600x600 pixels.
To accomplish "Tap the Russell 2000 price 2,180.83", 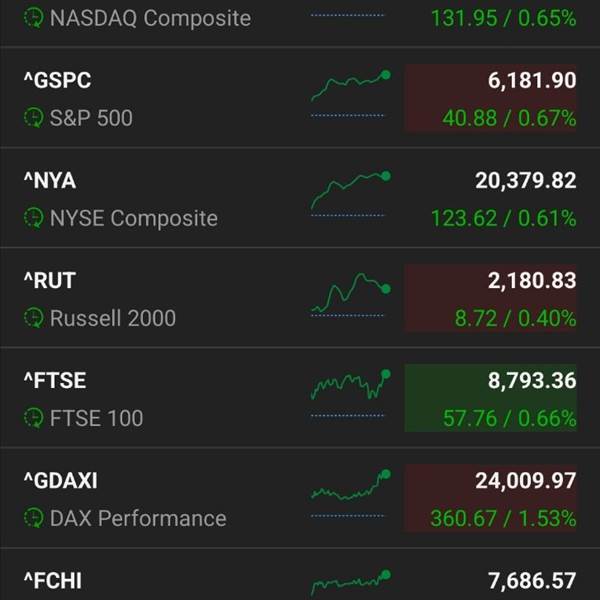I will pyautogui.click(x=532, y=280).
